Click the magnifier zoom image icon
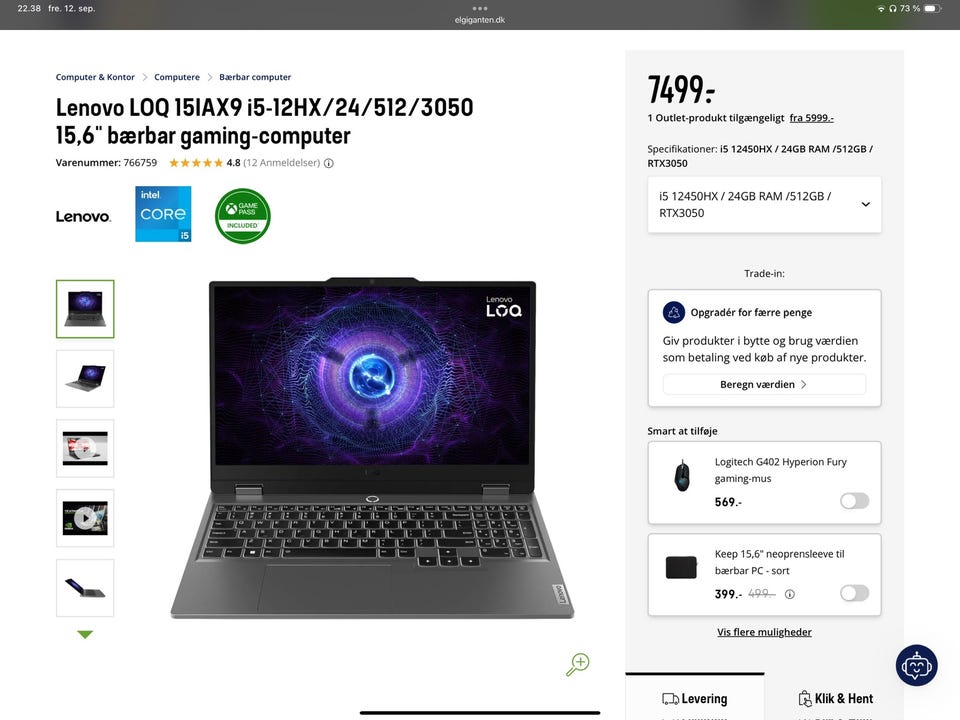 coord(577,664)
